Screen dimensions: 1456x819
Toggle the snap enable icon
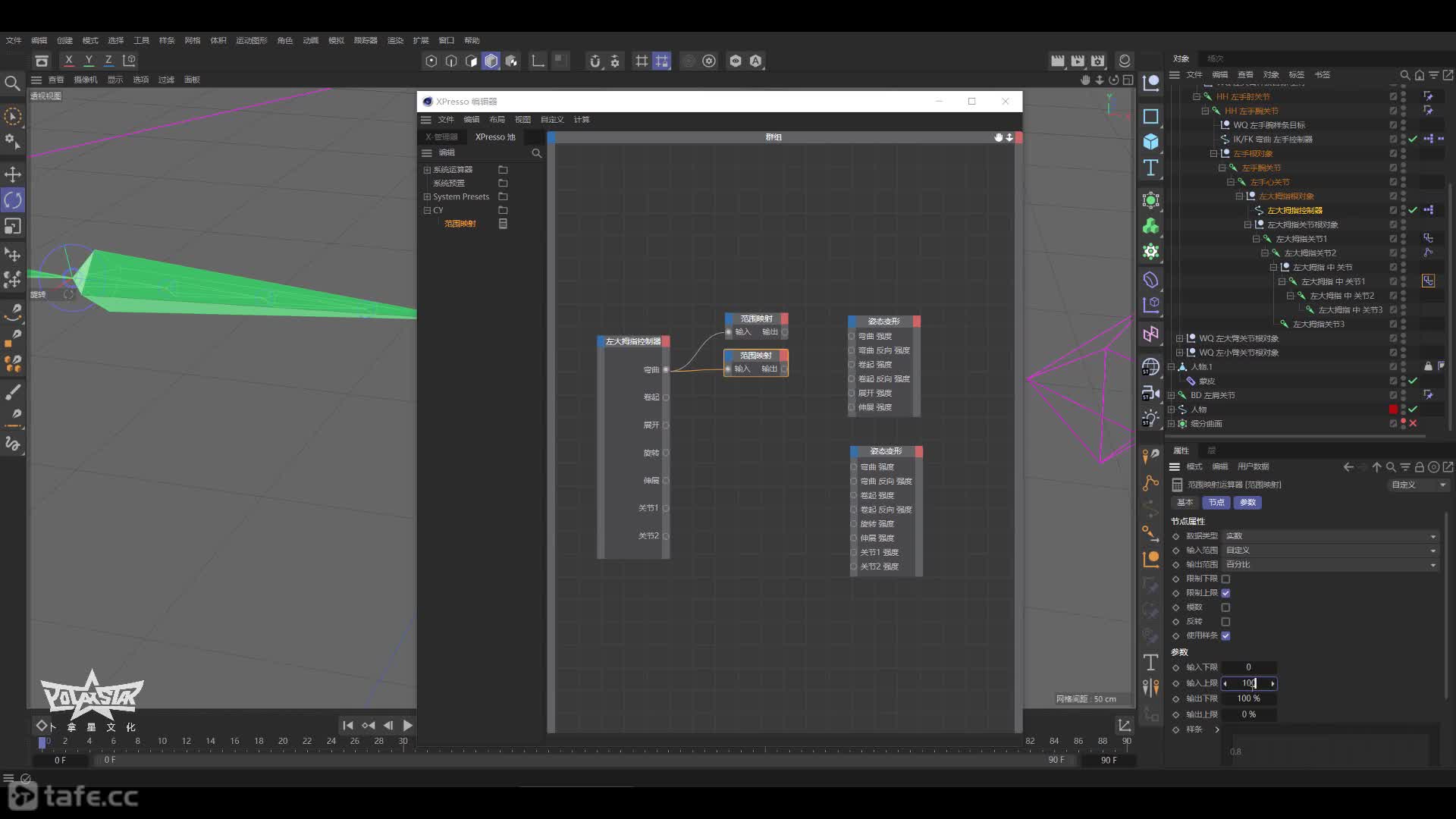(595, 61)
